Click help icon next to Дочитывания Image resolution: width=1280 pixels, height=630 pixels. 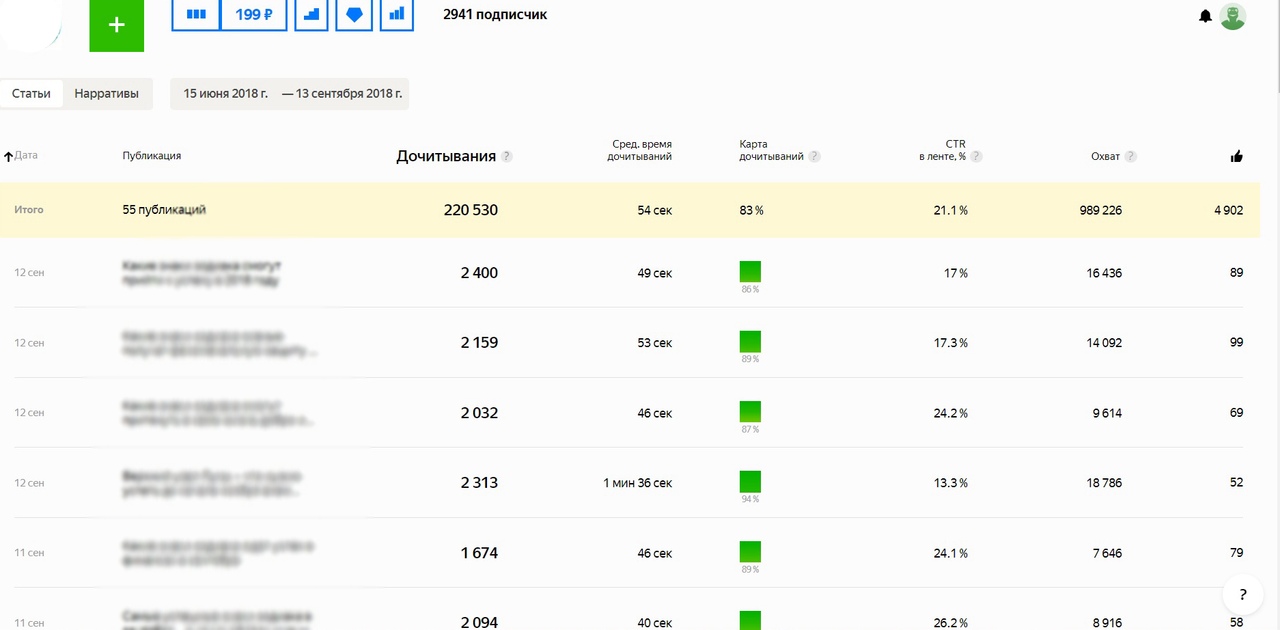[507, 157]
